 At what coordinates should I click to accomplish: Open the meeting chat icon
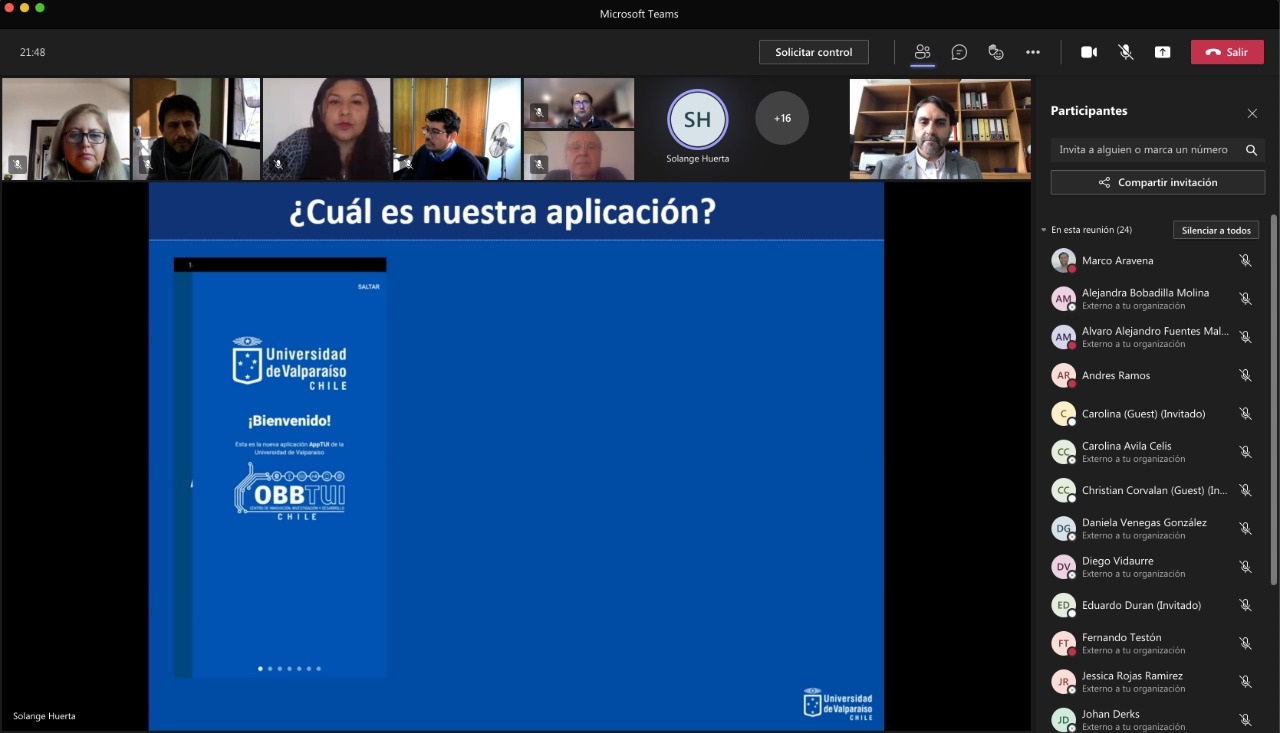(x=959, y=52)
